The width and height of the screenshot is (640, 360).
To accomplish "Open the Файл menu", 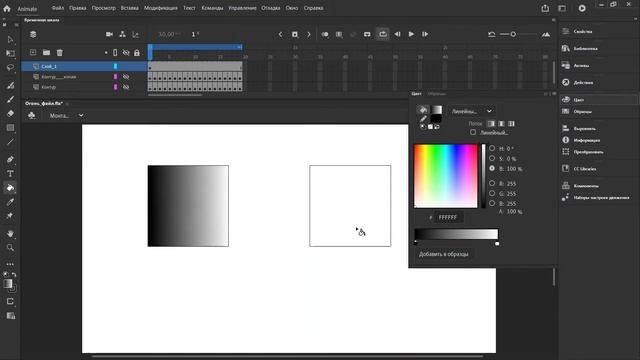I will pyautogui.click(x=58, y=8).
